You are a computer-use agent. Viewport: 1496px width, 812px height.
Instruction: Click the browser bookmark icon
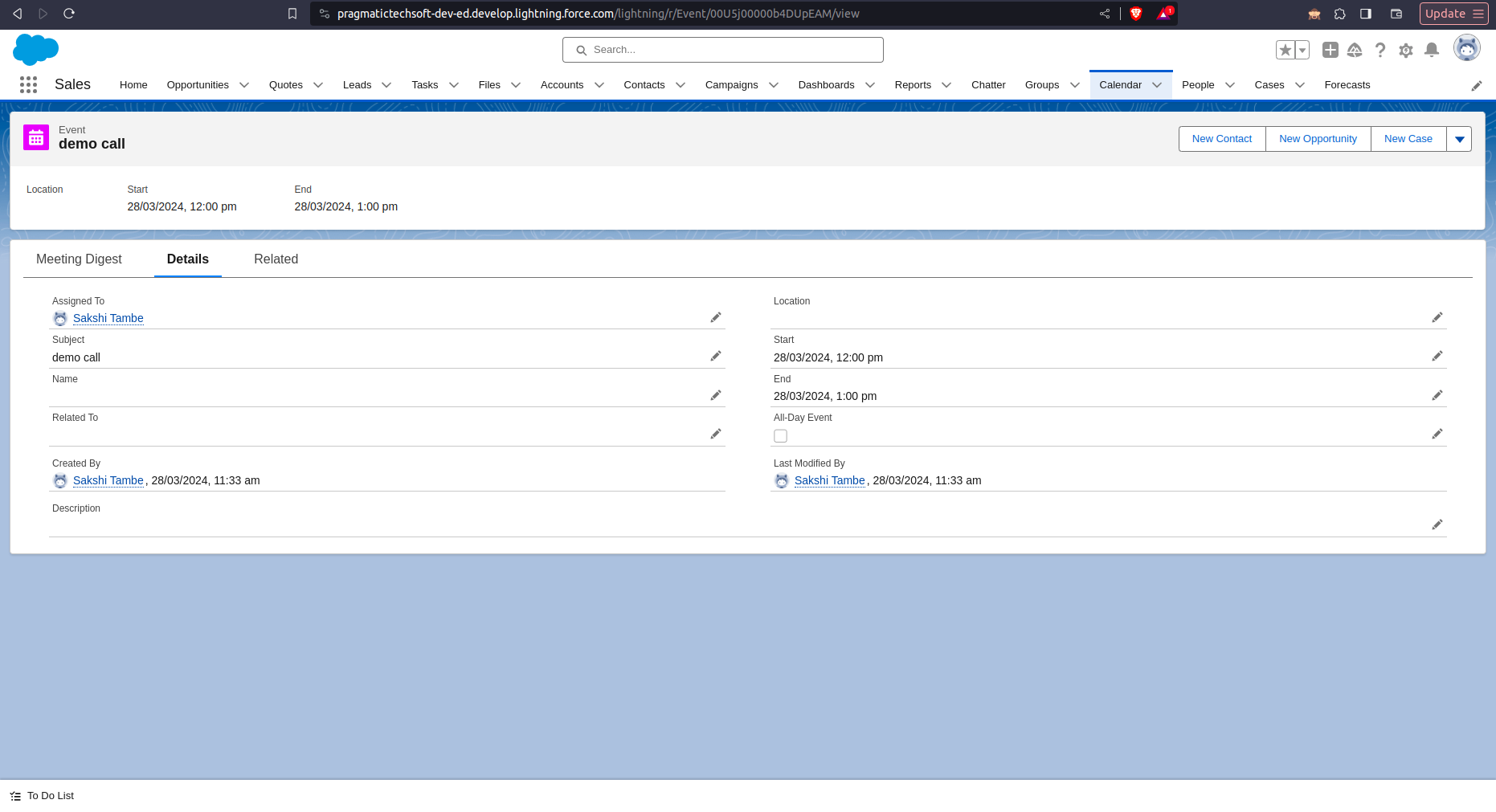(292, 14)
